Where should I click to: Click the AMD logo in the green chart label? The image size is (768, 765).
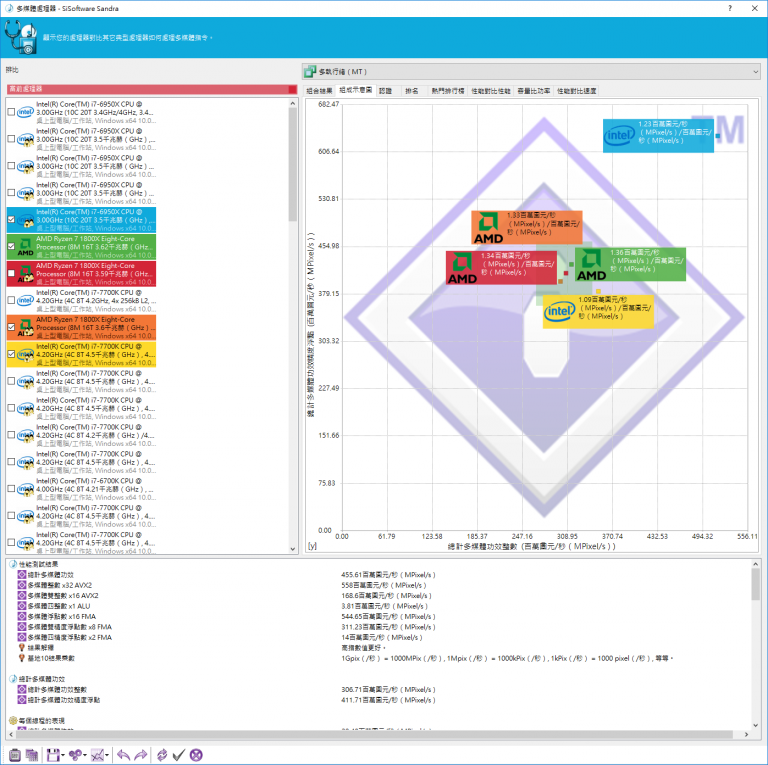pyautogui.click(x=591, y=265)
